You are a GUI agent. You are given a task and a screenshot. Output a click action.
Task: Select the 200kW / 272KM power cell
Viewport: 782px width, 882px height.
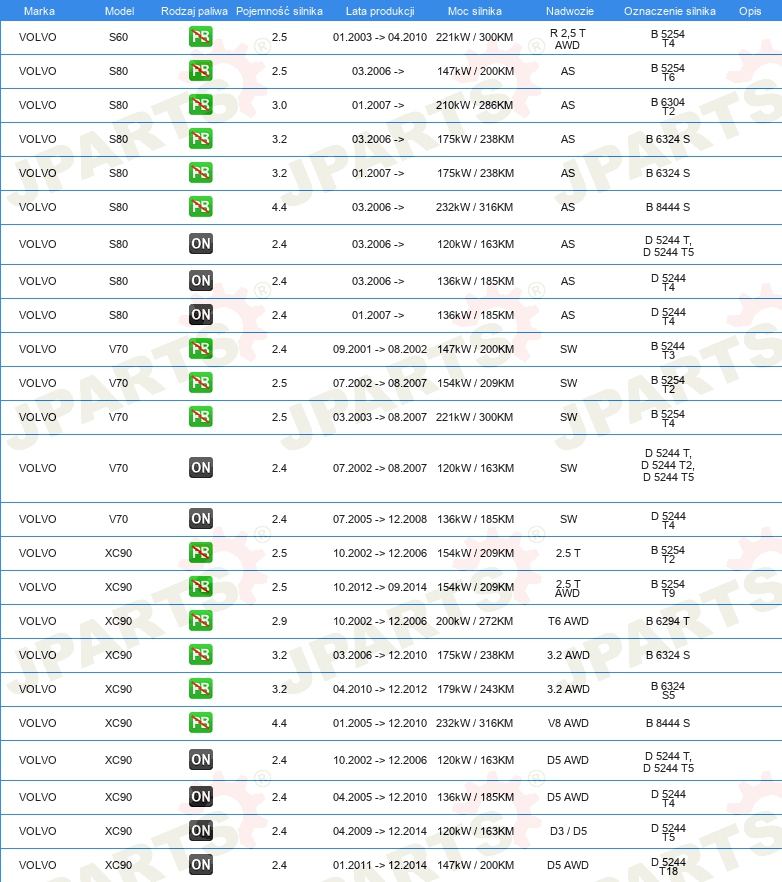pyautogui.click(x=474, y=620)
